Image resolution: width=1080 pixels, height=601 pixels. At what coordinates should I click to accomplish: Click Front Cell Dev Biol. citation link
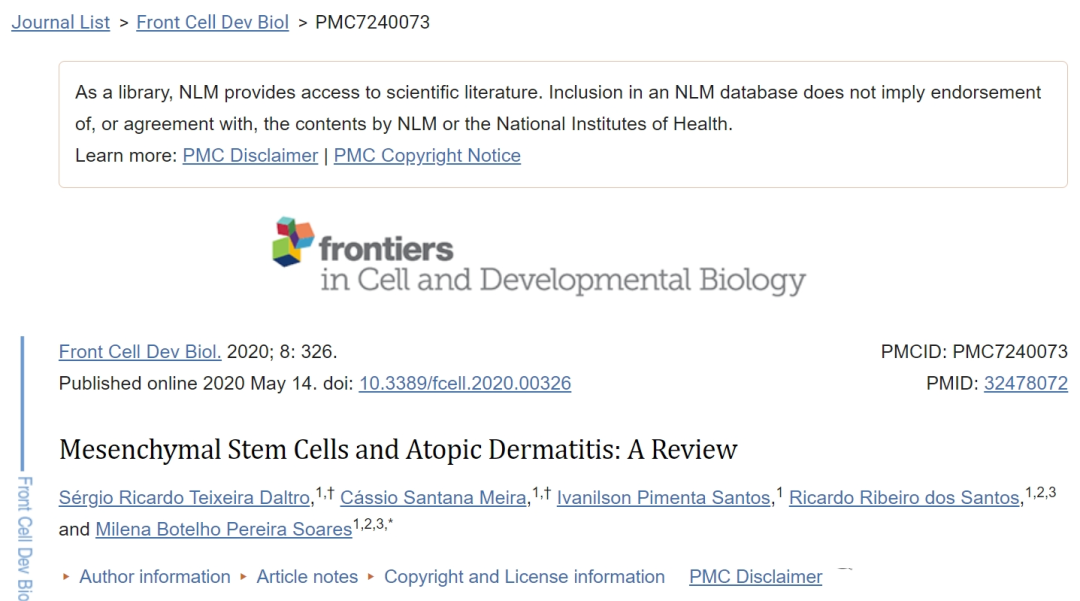click(x=140, y=352)
